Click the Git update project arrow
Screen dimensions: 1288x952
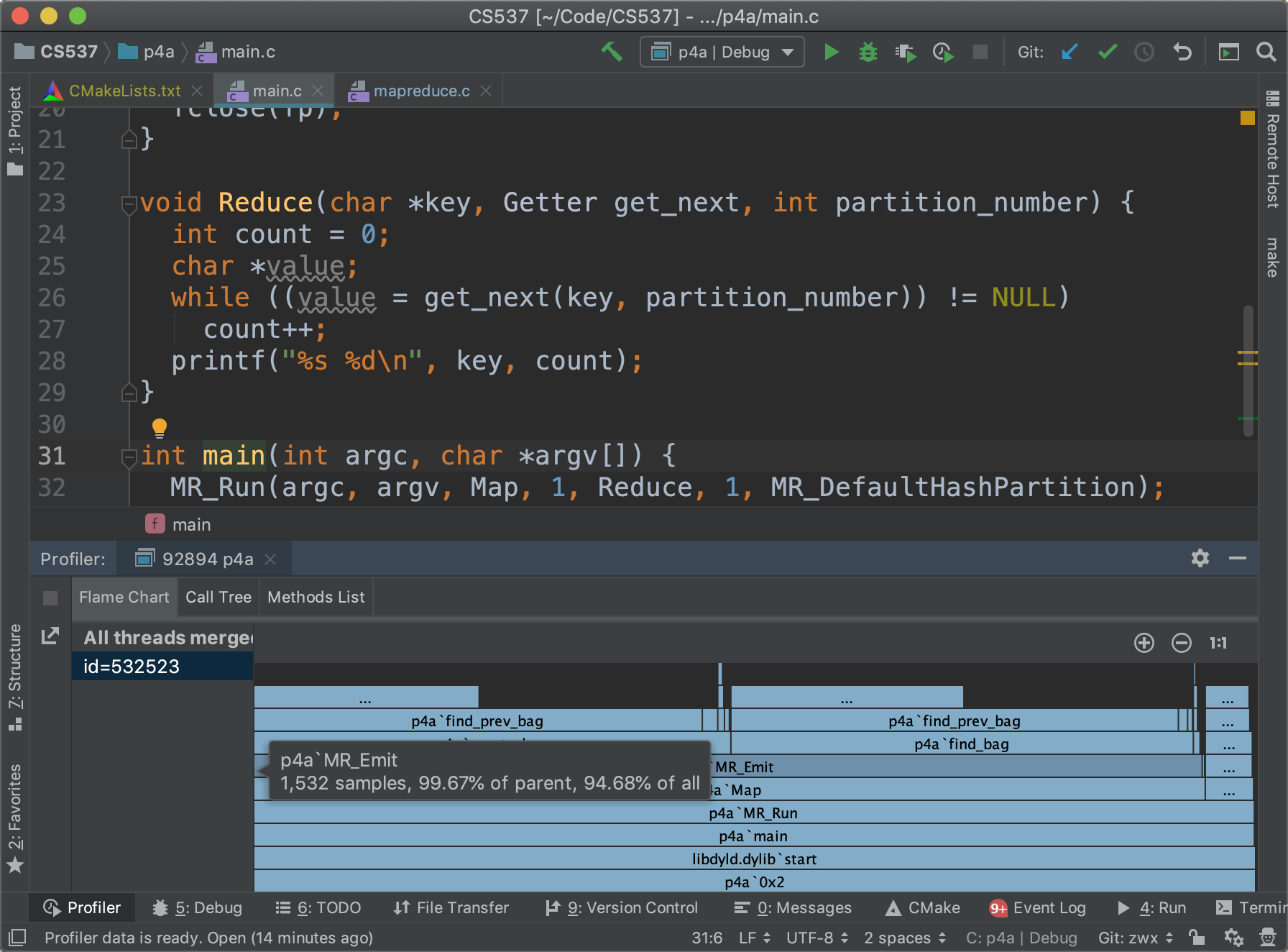tap(1069, 52)
